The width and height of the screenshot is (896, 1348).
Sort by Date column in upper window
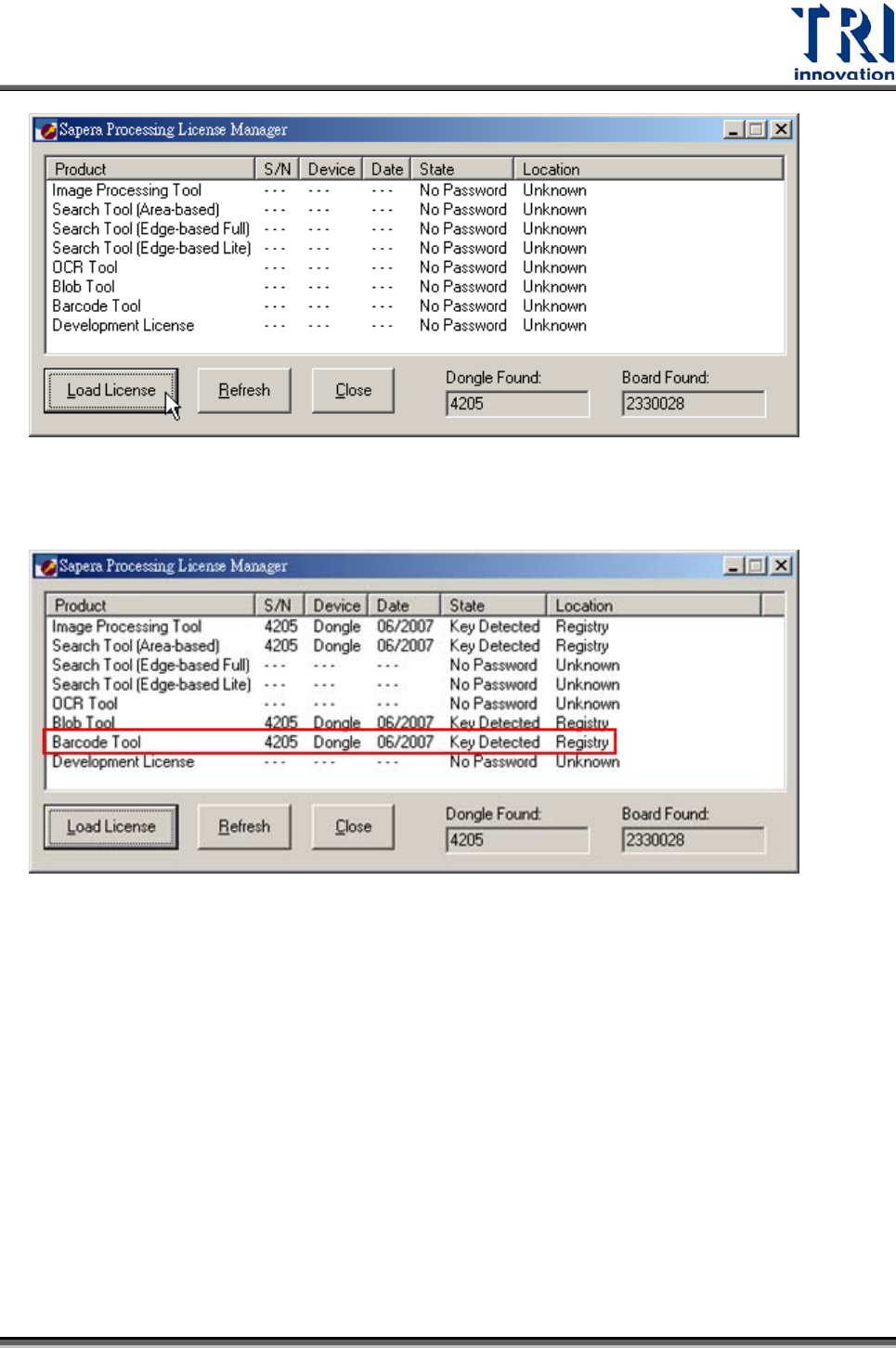(x=386, y=169)
